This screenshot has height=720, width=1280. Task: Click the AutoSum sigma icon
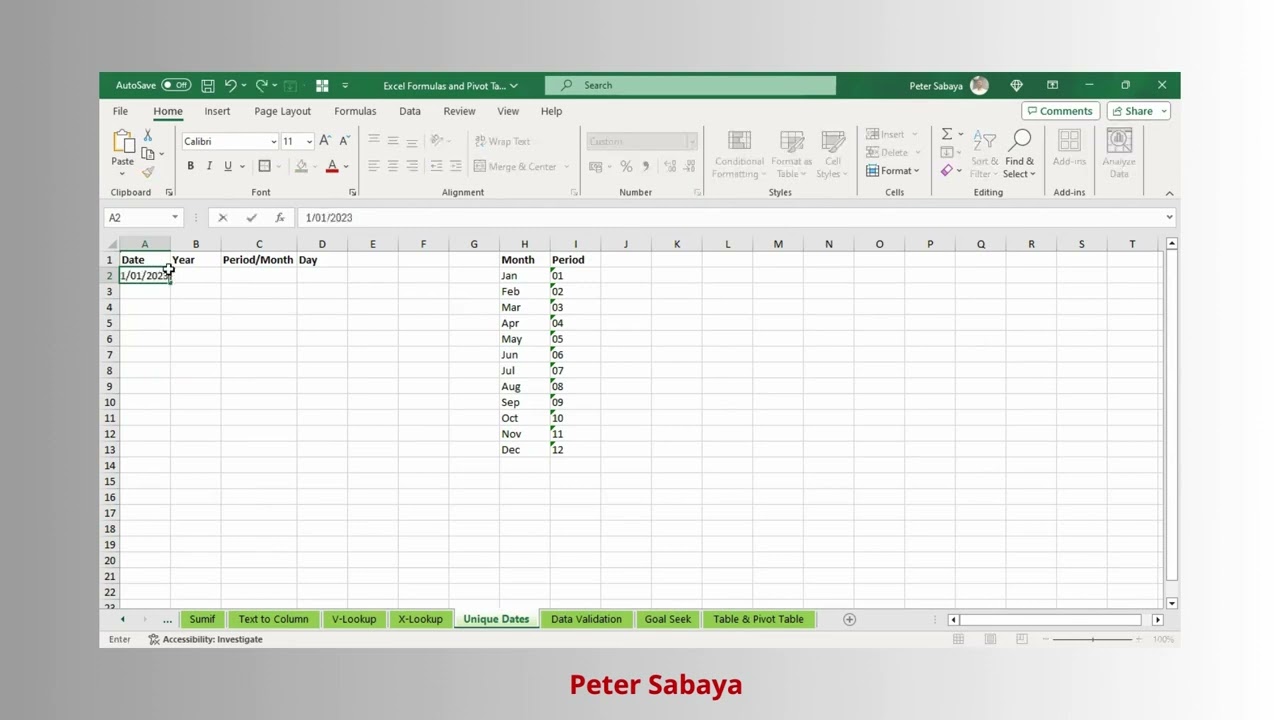pos(946,134)
